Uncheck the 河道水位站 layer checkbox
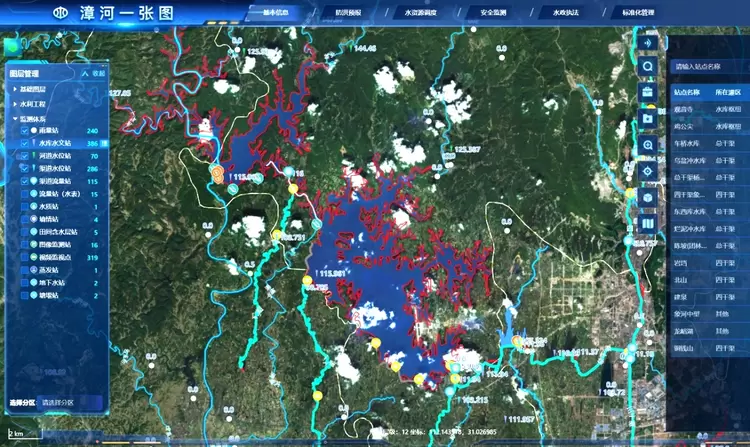Viewport: 750px width, 447px height. point(24,156)
